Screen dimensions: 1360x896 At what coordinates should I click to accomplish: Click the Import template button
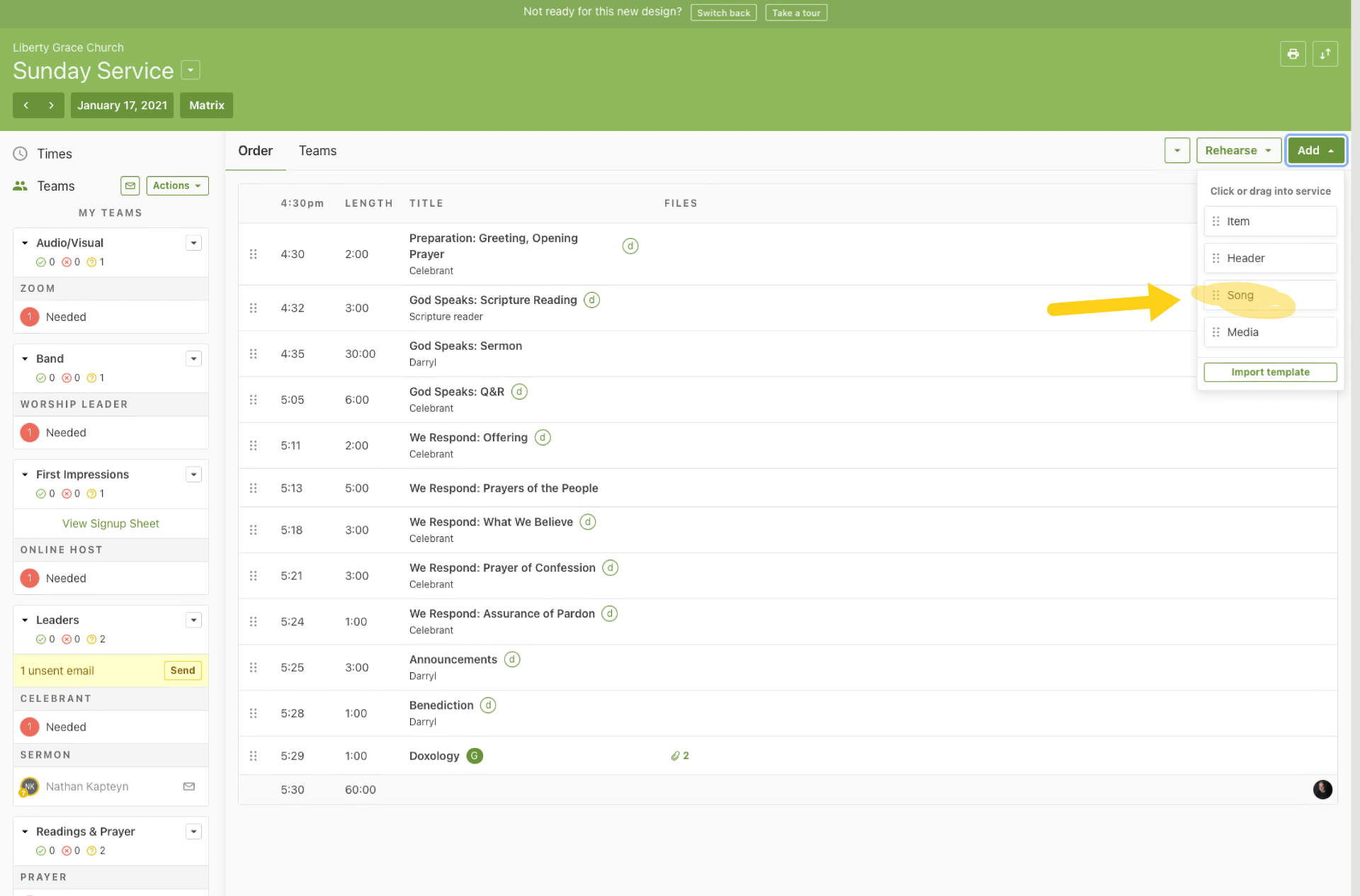tap(1269, 372)
